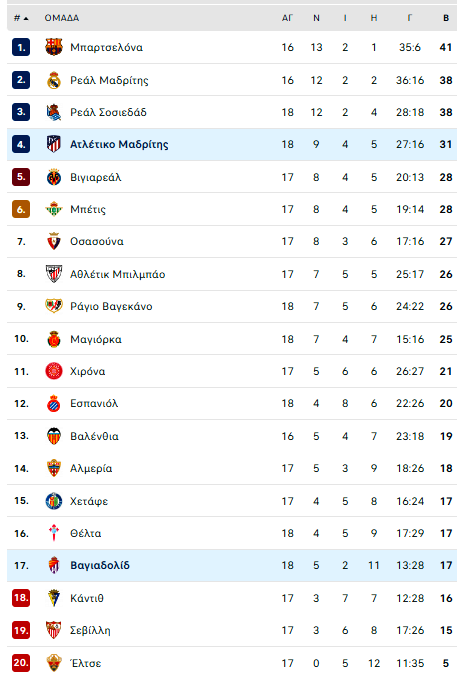Click the ΑΓ matches played column header

[287, 18]
